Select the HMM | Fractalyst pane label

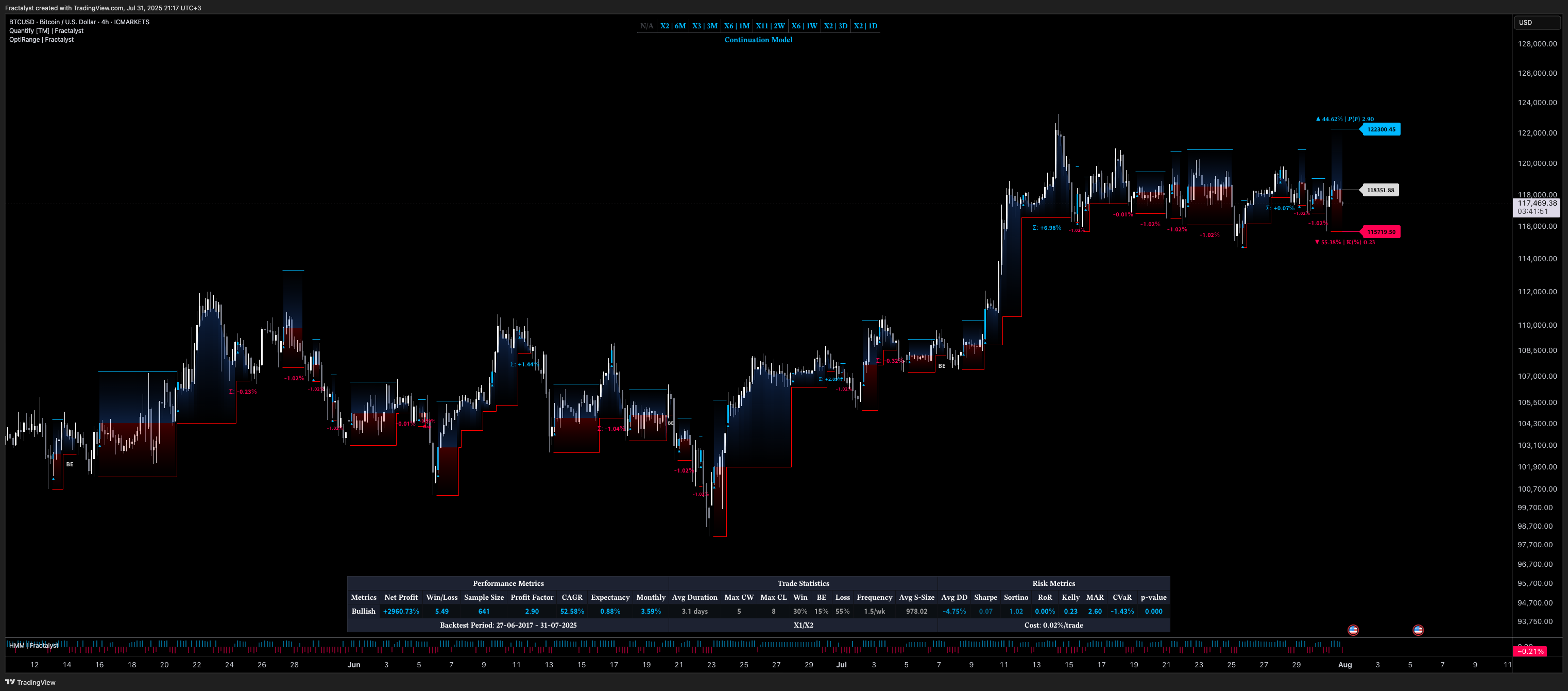coord(33,645)
